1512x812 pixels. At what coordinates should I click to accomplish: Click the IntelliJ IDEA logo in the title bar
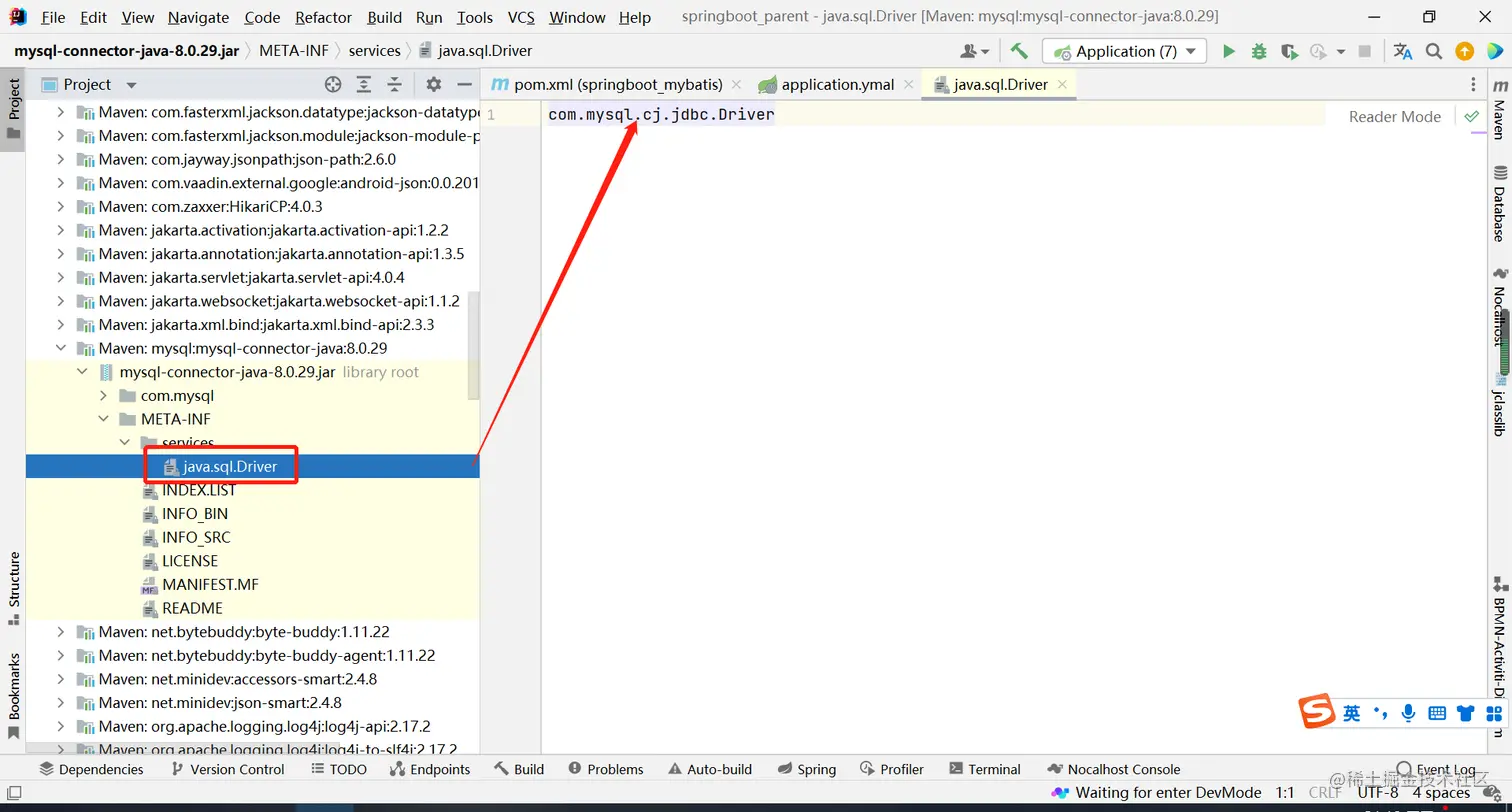tap(18, 17)
